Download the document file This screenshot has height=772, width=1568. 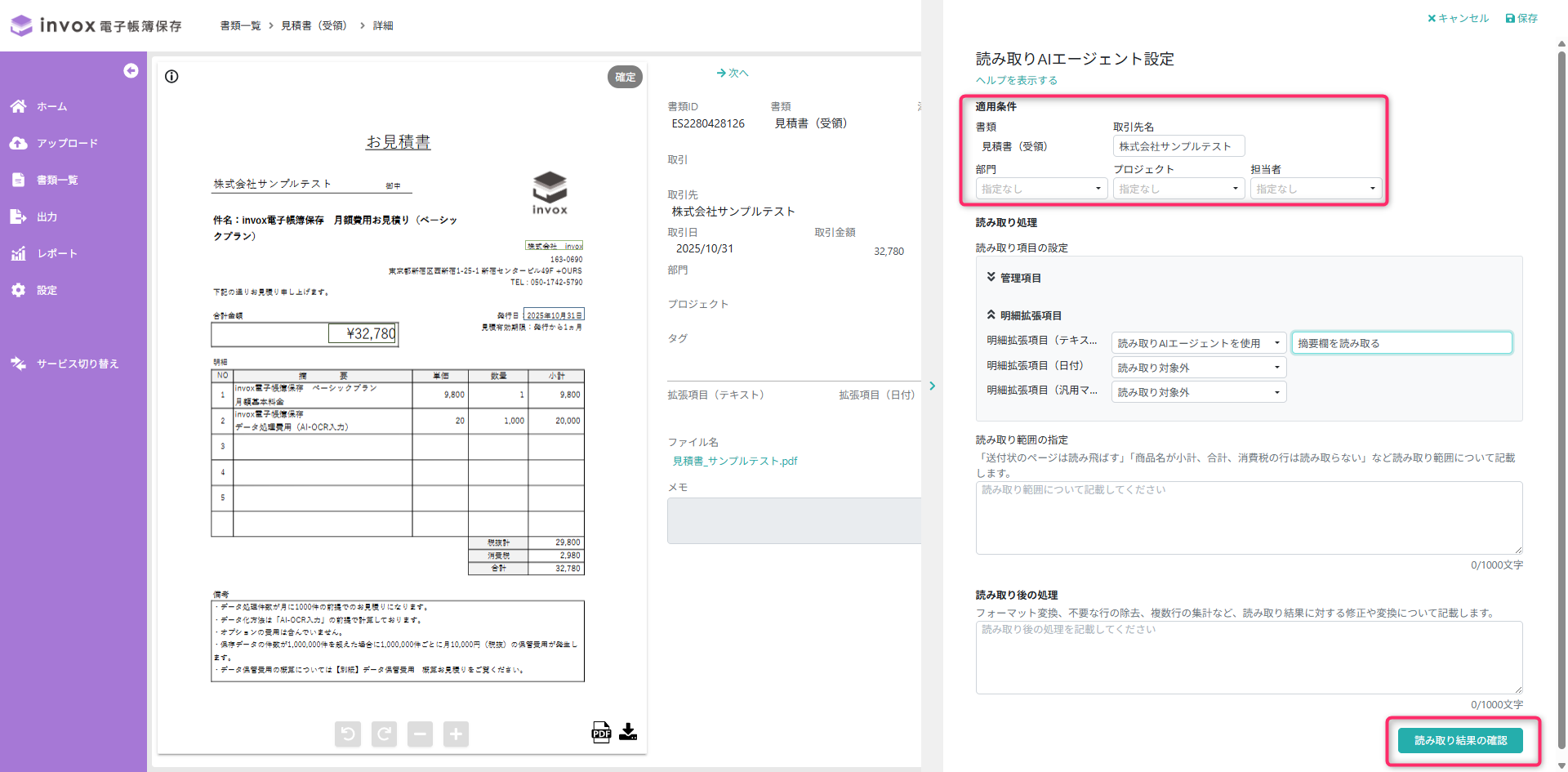pyautogui.click(x=628, y=732)
